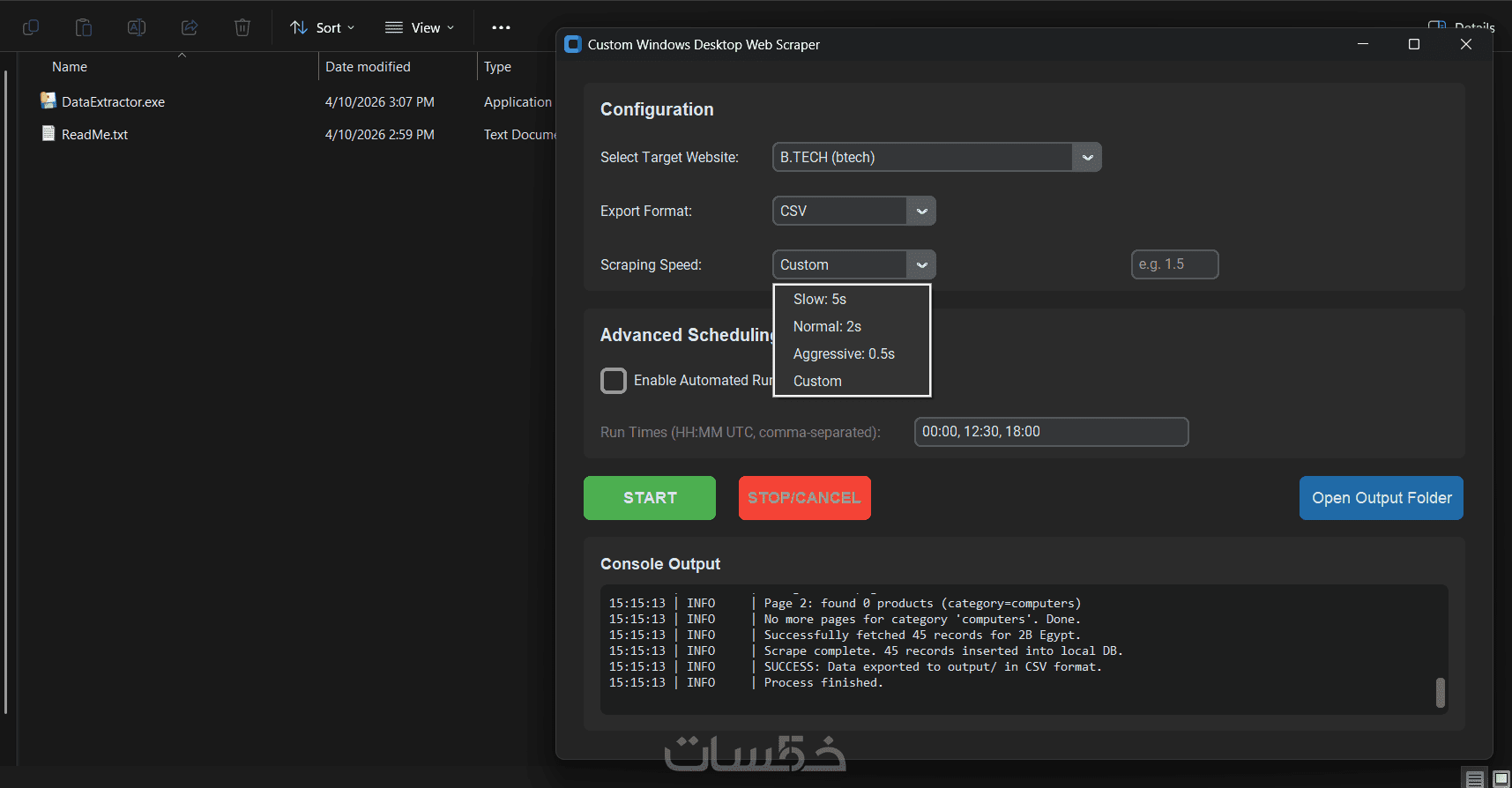Screen dimensions: 1512x788
Task: Click the custom speed input field 'e.g. 1.5'
Action: point(1175,264)
